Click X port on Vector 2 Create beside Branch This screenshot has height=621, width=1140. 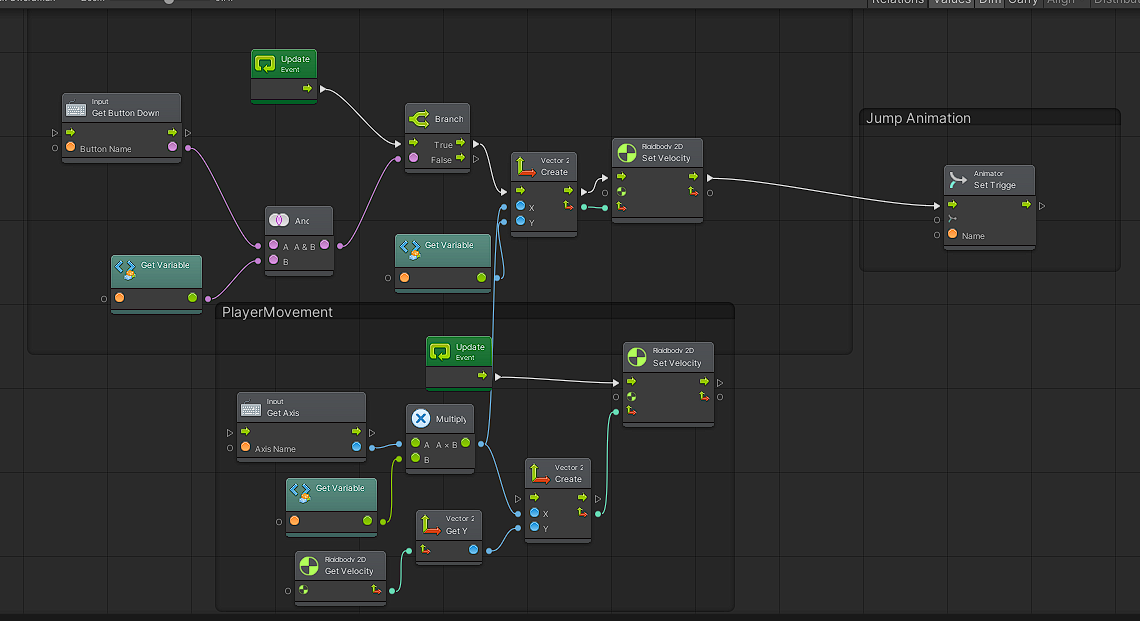point(520,207)
